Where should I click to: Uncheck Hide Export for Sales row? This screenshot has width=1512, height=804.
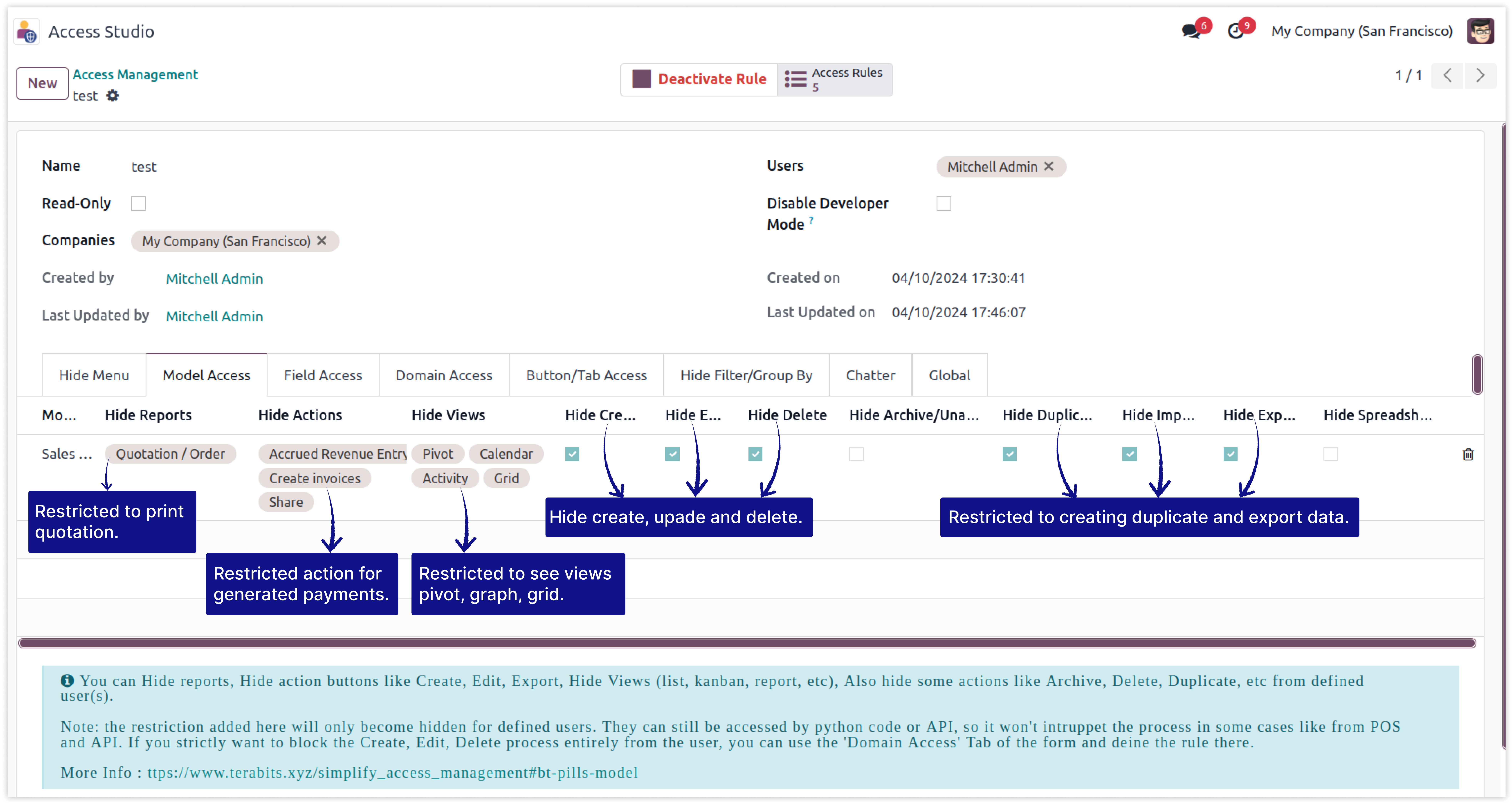1231,454
